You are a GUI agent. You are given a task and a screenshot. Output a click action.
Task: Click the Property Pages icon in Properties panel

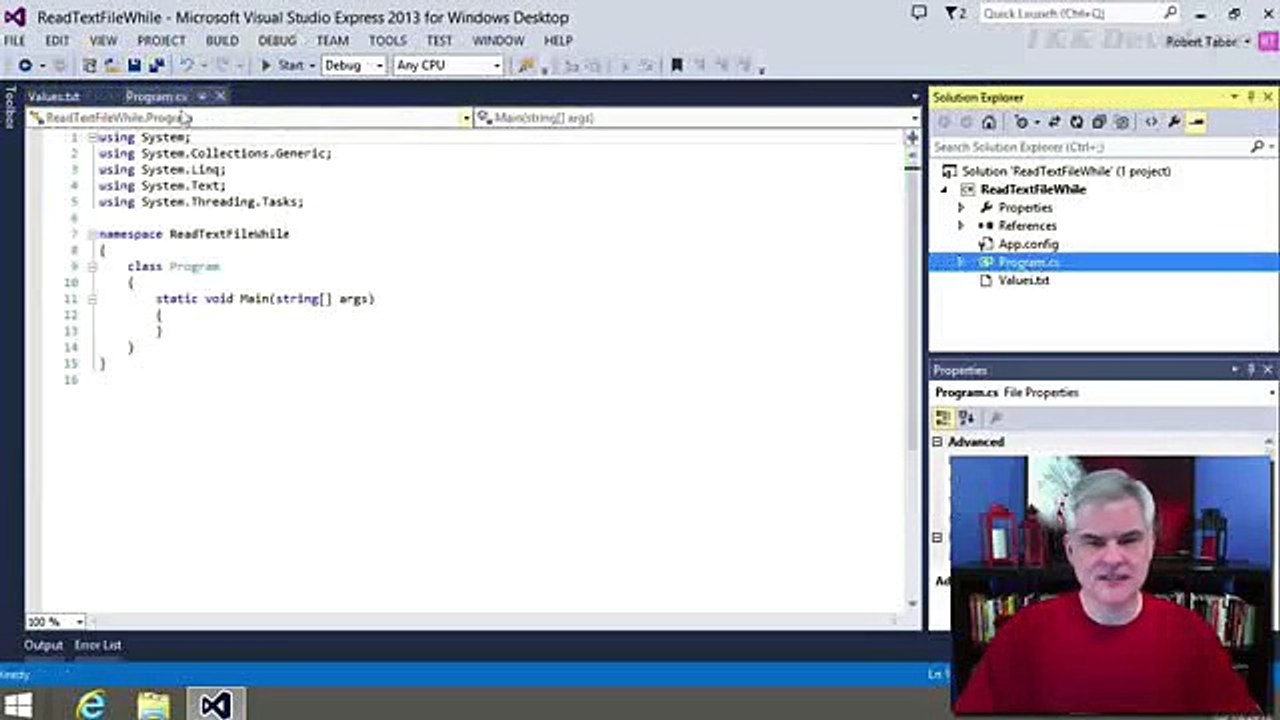tap(995, 418)
